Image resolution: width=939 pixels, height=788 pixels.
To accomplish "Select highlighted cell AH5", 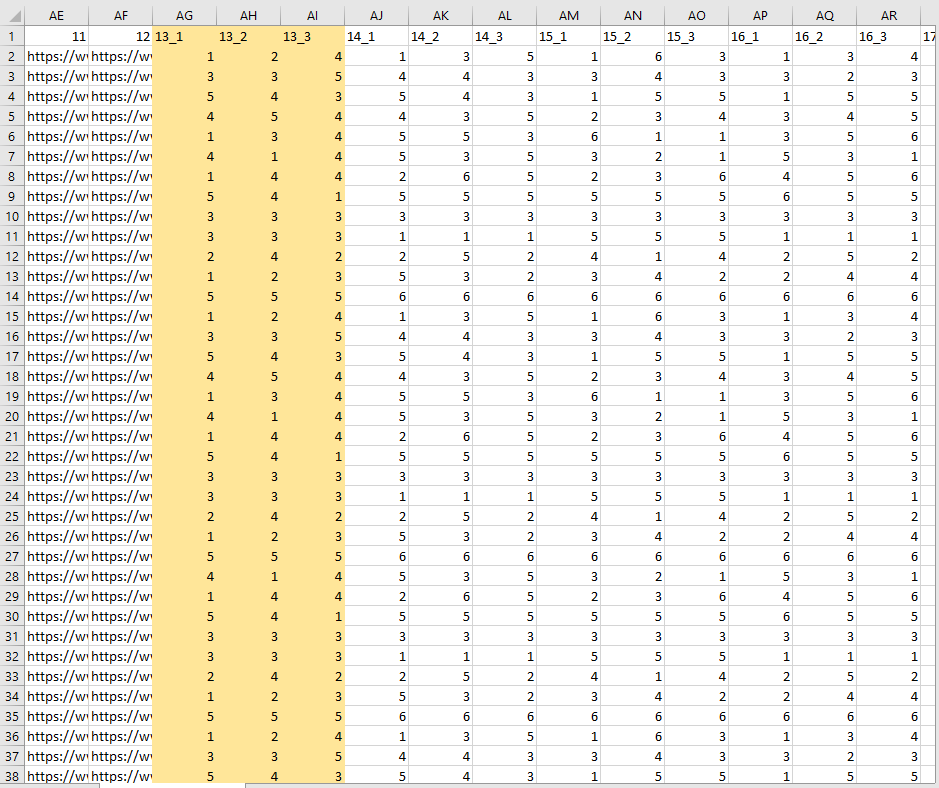I will (x=248, y=117).
